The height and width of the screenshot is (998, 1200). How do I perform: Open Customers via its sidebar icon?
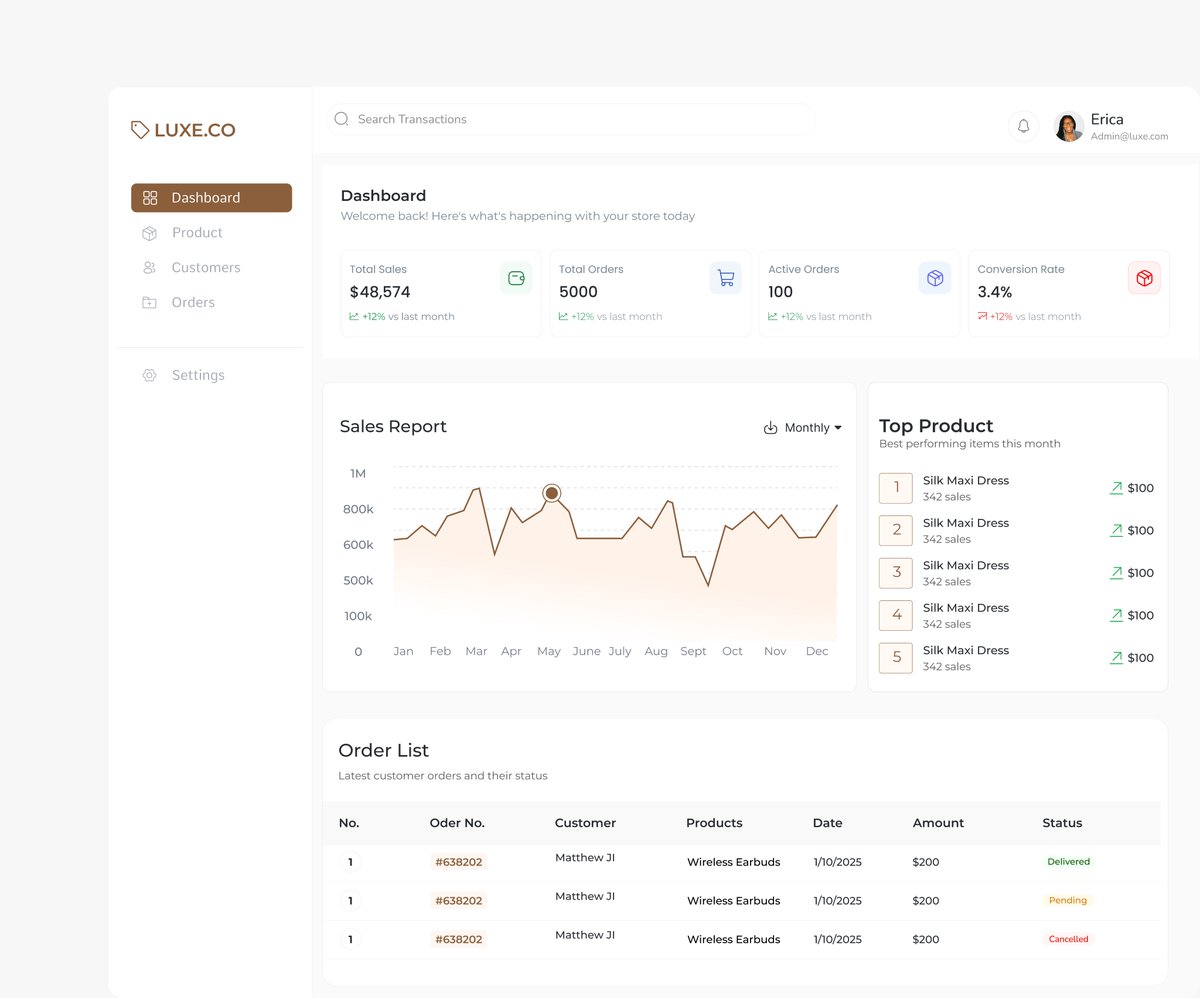(x=150, y=267)
